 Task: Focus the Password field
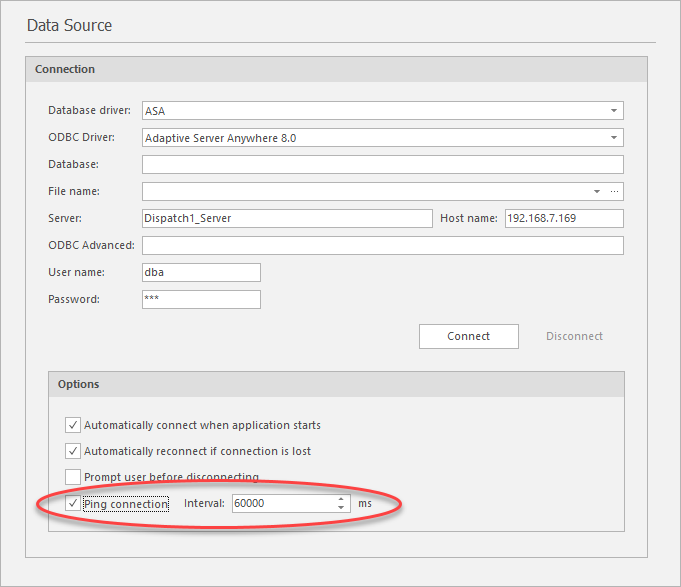click(201, 299)
